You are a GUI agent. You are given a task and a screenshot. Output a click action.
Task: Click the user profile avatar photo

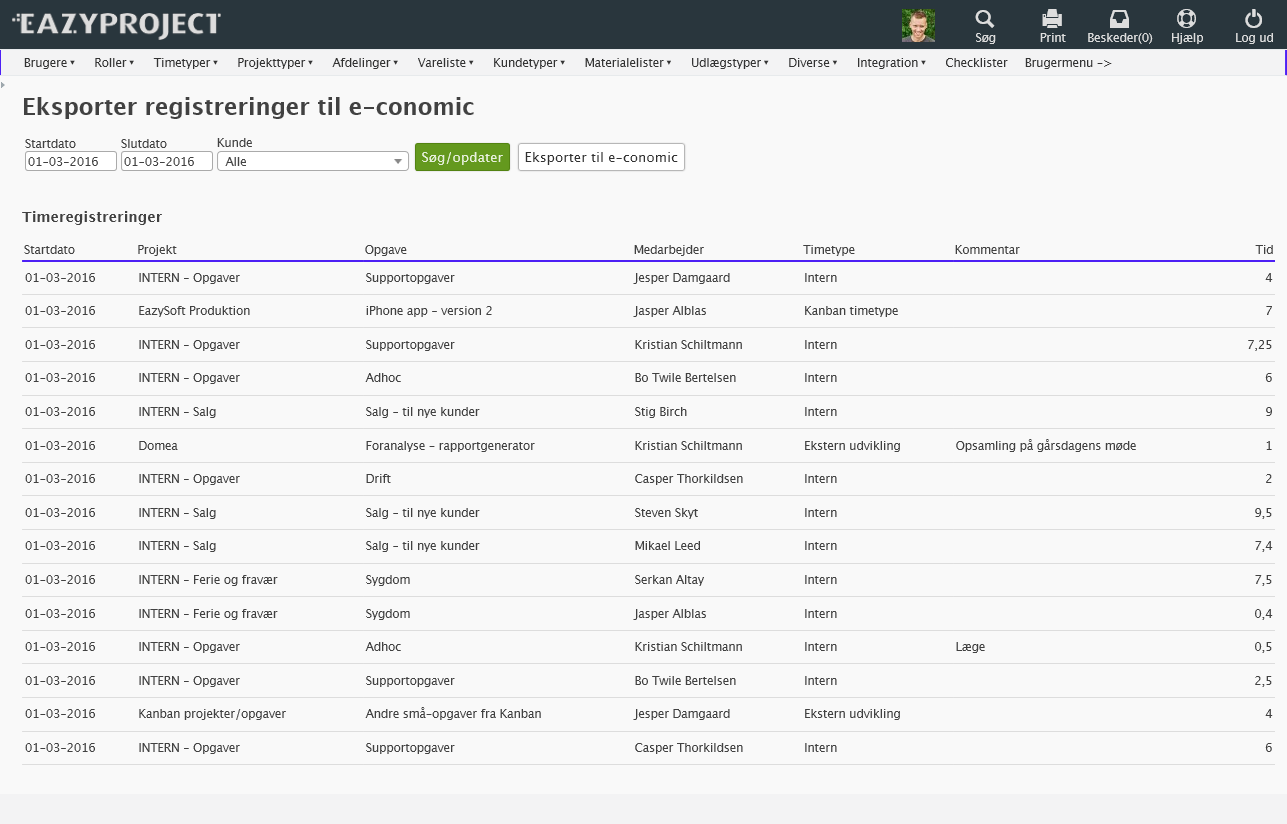(x=918, y=26)
